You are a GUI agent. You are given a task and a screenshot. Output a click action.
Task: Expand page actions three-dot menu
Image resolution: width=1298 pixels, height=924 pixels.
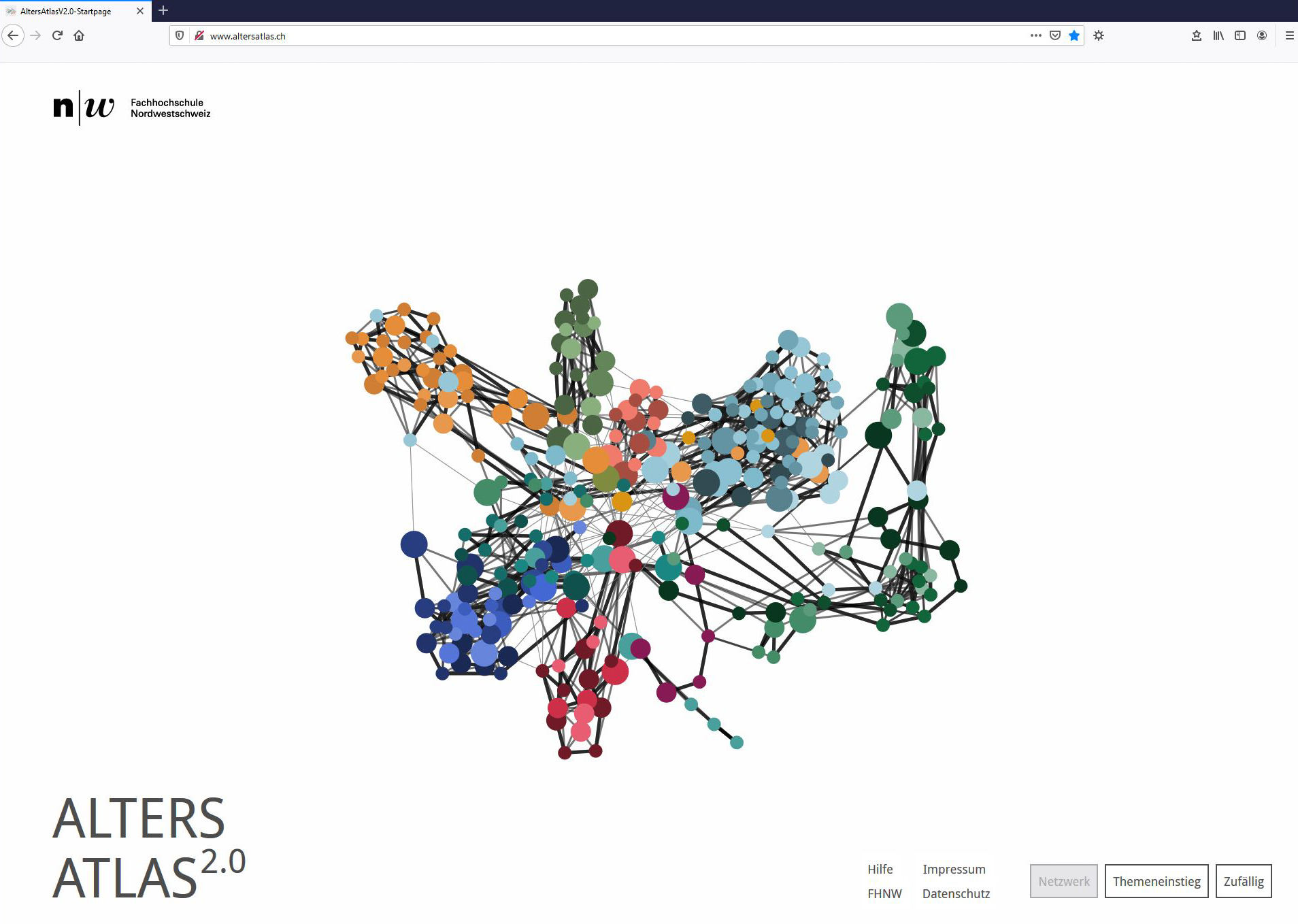coord(1035,35)
